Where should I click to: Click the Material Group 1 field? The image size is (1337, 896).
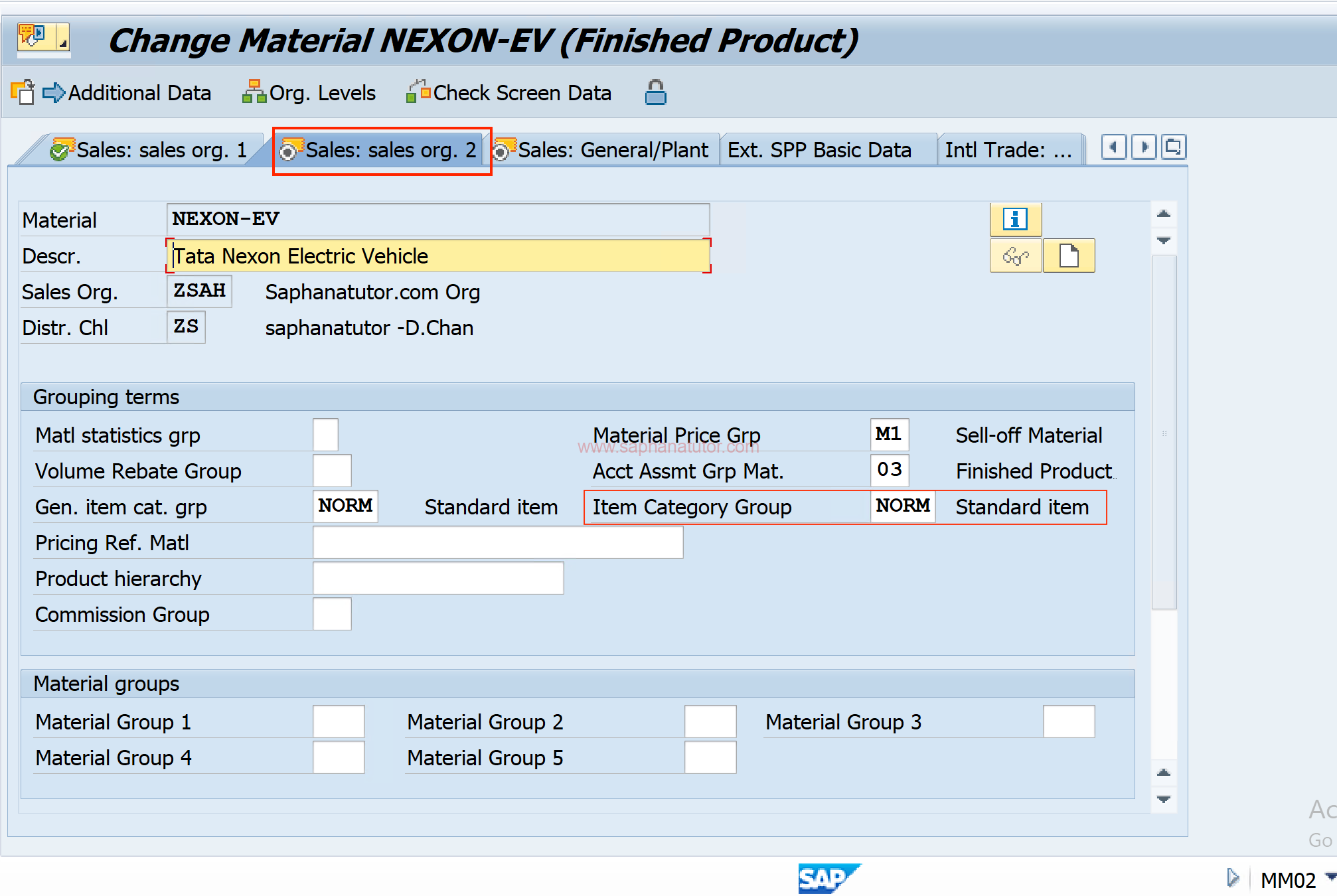point(339,721)
